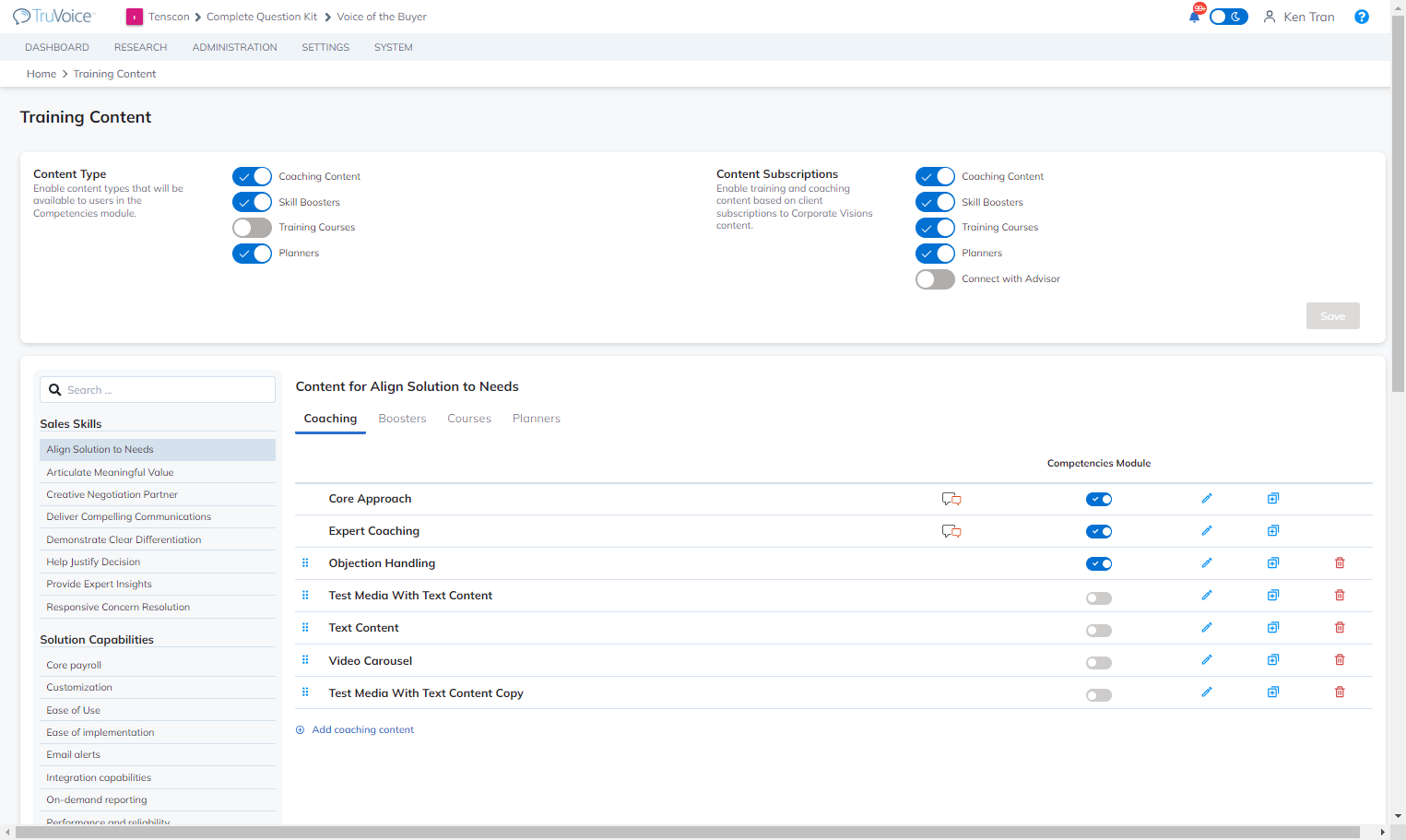
Task: Disable Planners under Content Subscriptions
Action: pyautogui.click(x=935, y=254)
